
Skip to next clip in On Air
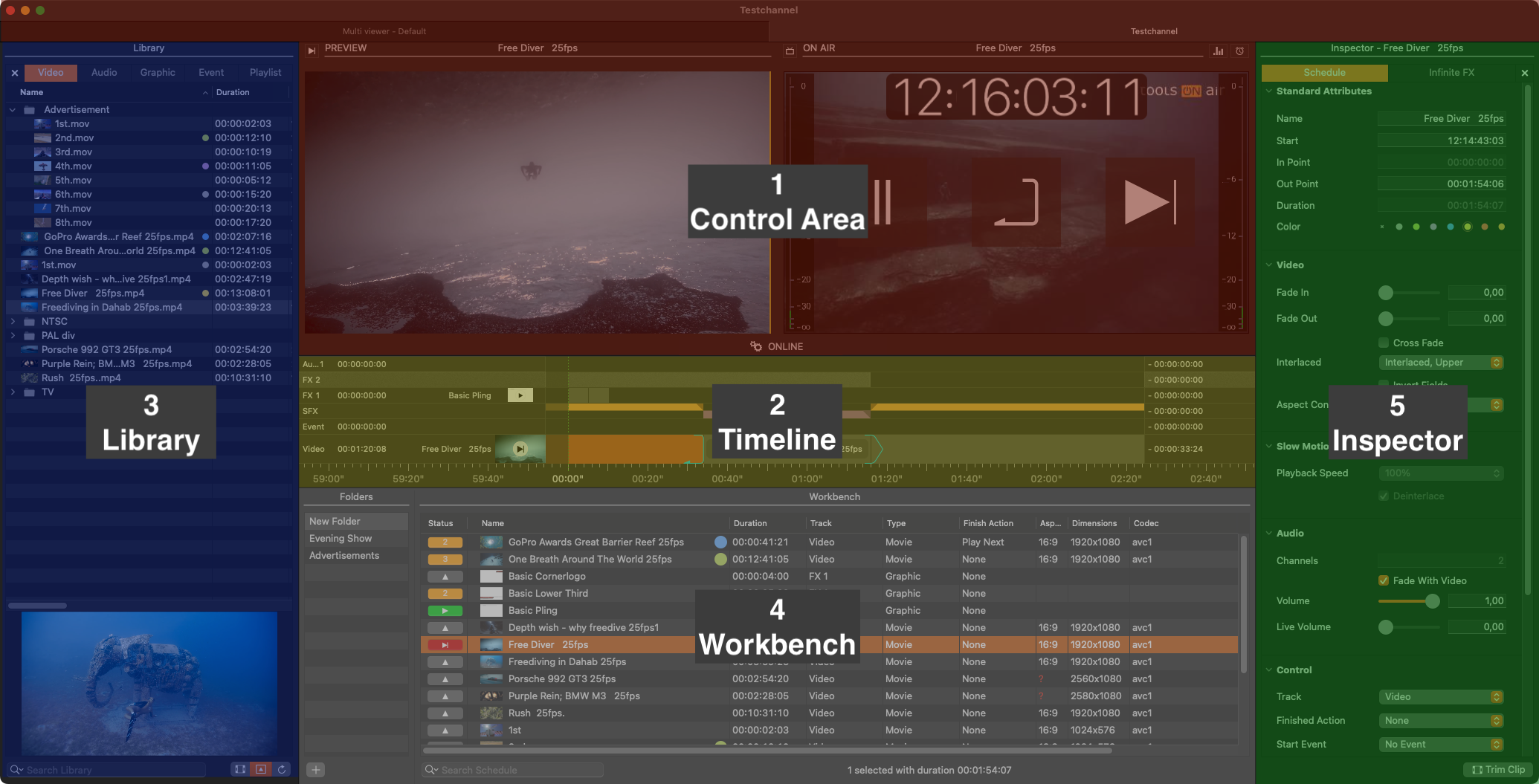coord(1149,201)
